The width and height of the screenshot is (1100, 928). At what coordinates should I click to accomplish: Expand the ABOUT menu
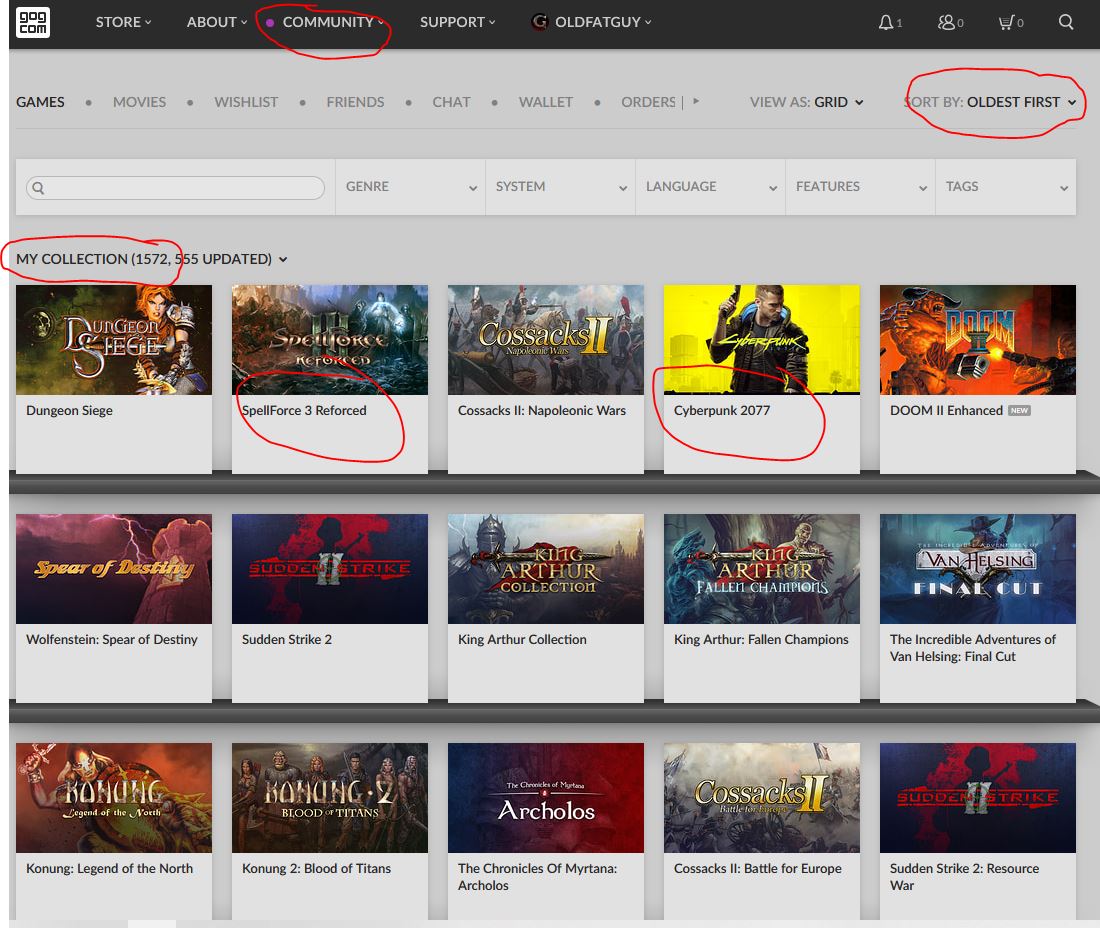pyautogui.click(x=217, y=22)
